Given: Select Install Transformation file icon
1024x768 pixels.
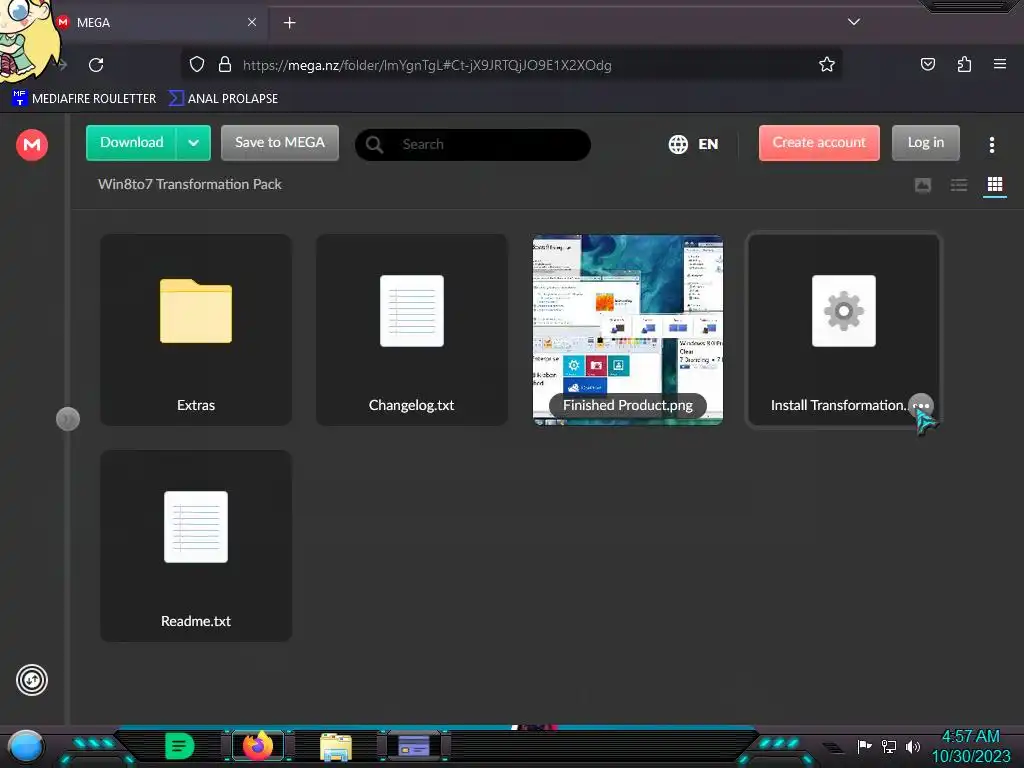Looking at the screenshot, I should pos(844,311).
